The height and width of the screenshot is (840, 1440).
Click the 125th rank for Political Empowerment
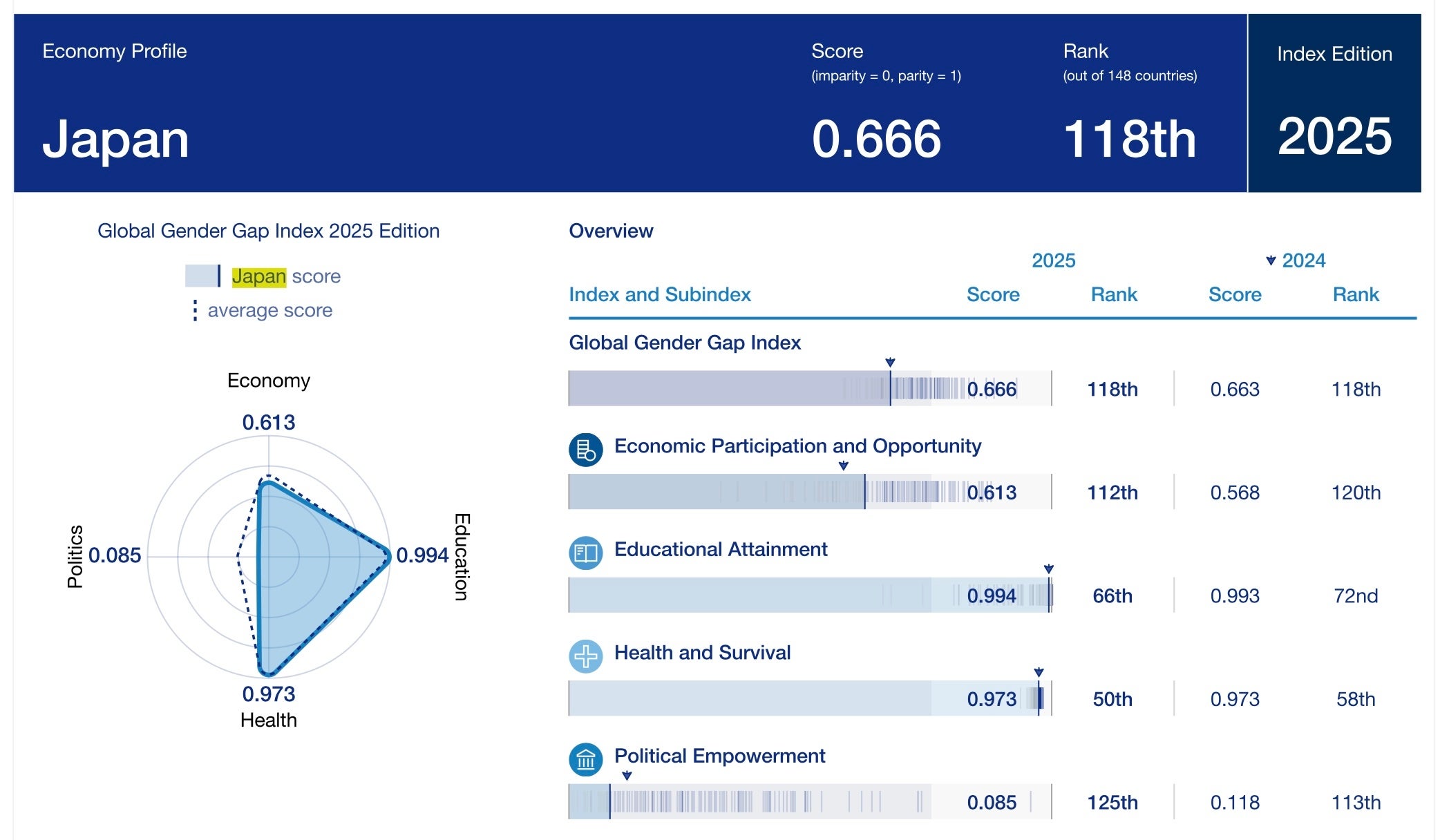tap(1112, 802)
